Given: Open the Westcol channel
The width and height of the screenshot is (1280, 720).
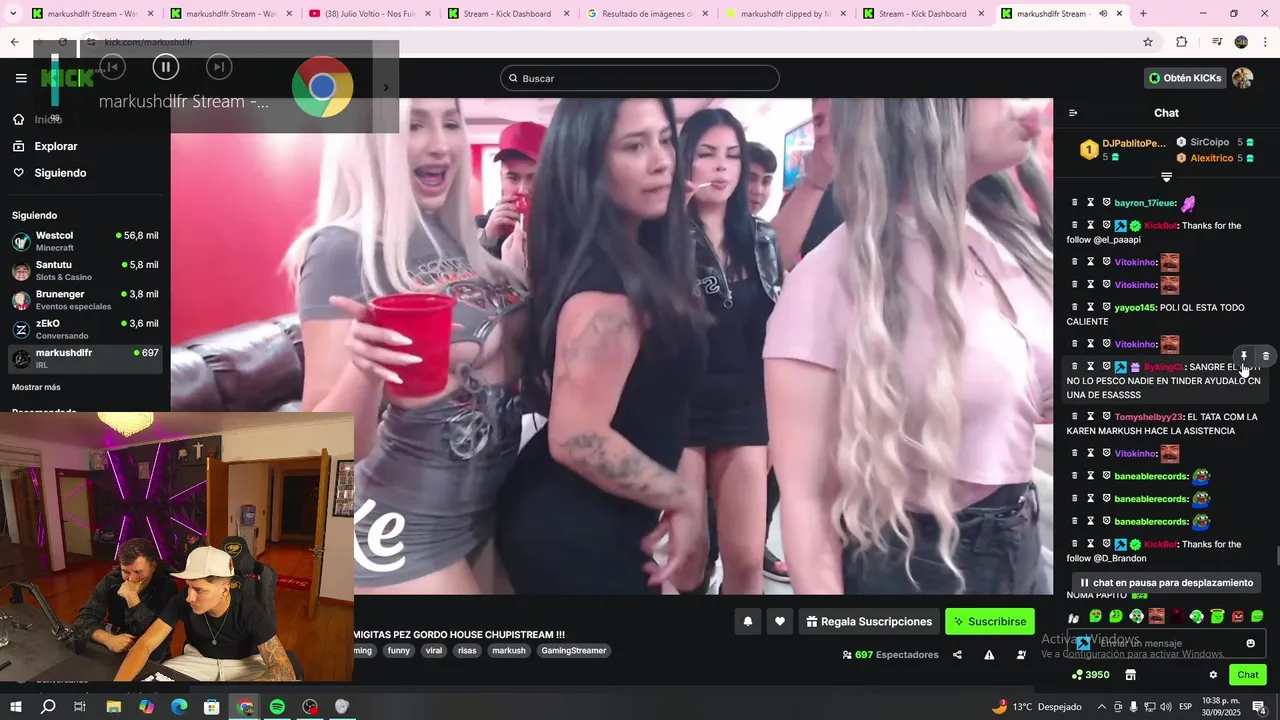Looking at the screenshot, I should point(85,241).
